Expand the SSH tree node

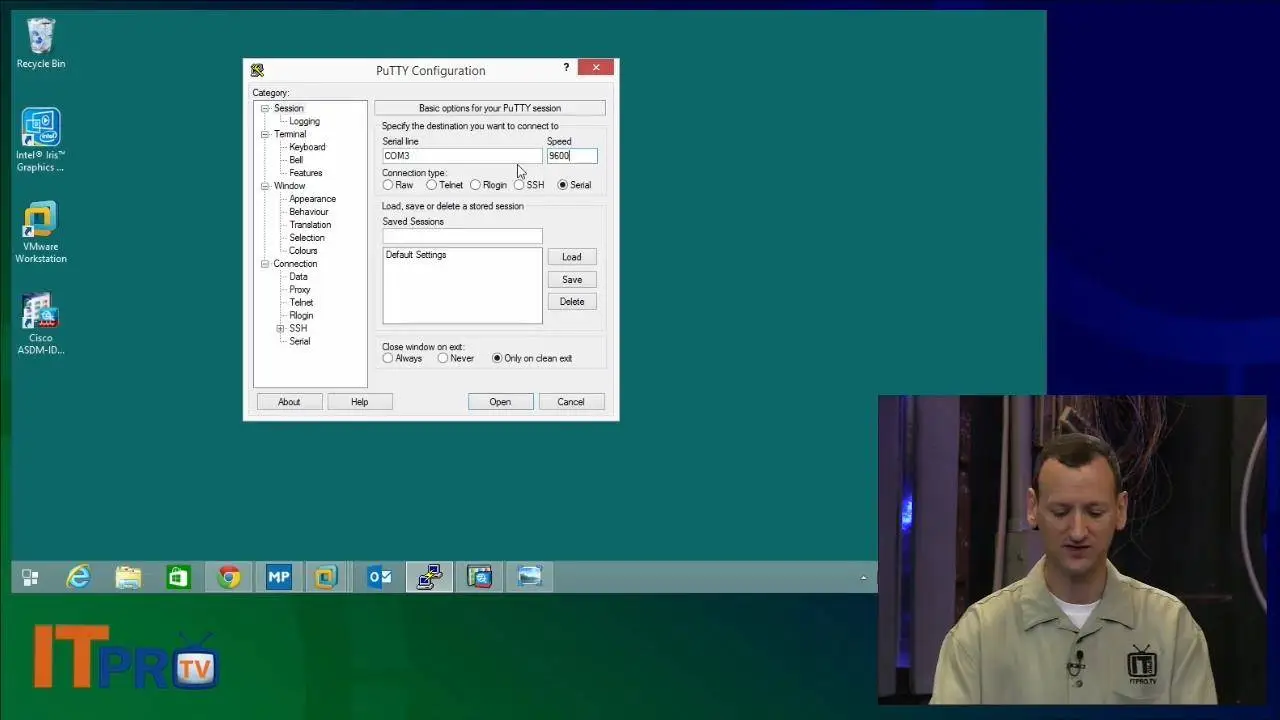(x=281, y=329)
